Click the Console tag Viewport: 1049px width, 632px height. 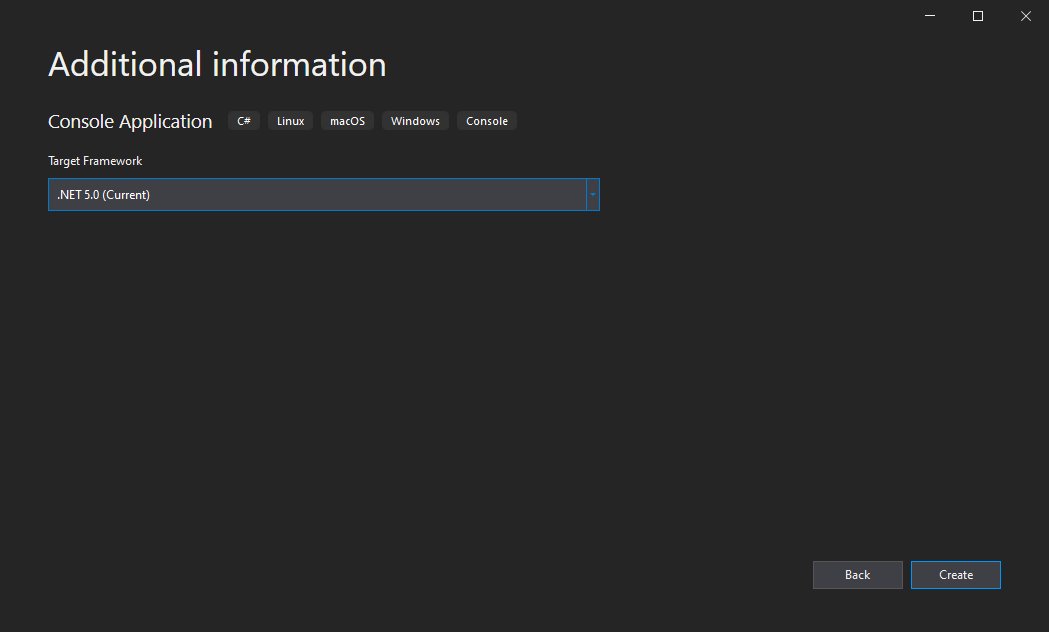point(487,121)
